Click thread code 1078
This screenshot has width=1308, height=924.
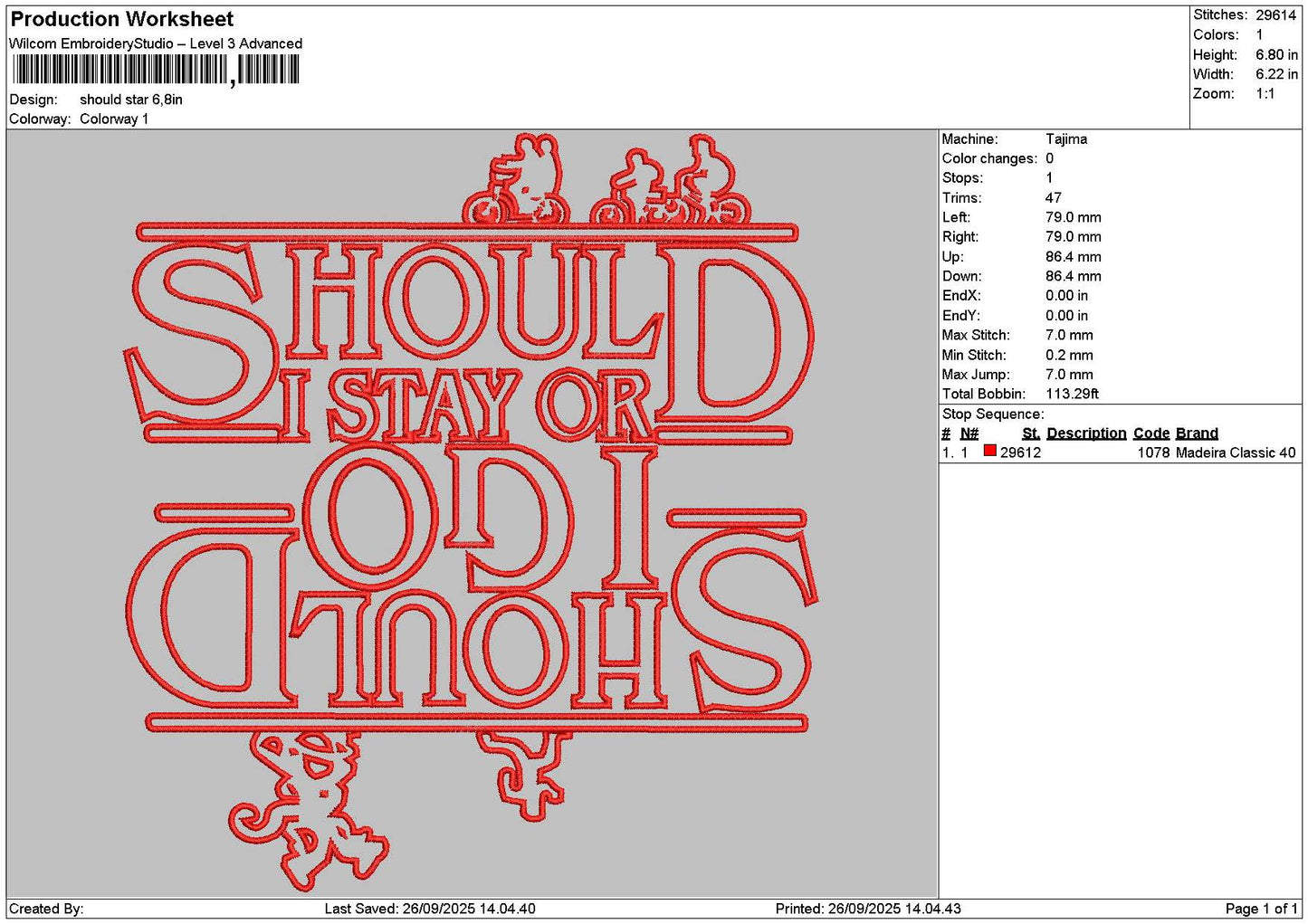(1153, 452)
